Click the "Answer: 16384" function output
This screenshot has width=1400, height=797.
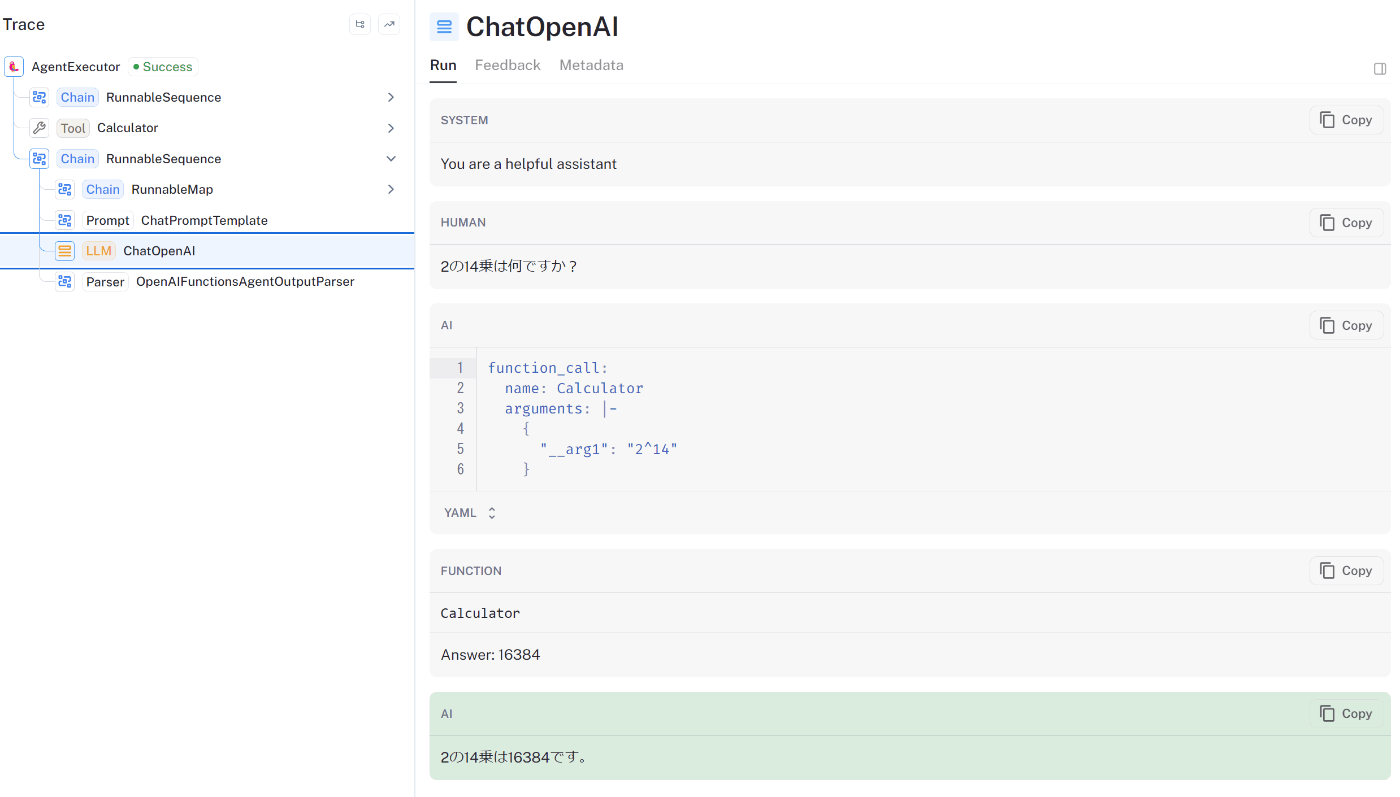pos(490,655)
